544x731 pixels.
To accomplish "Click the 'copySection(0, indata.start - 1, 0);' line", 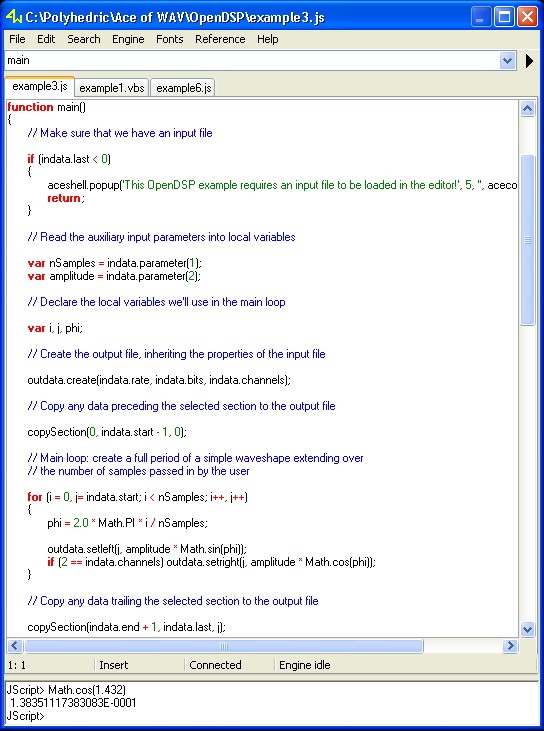I will (x=107, y=432).
